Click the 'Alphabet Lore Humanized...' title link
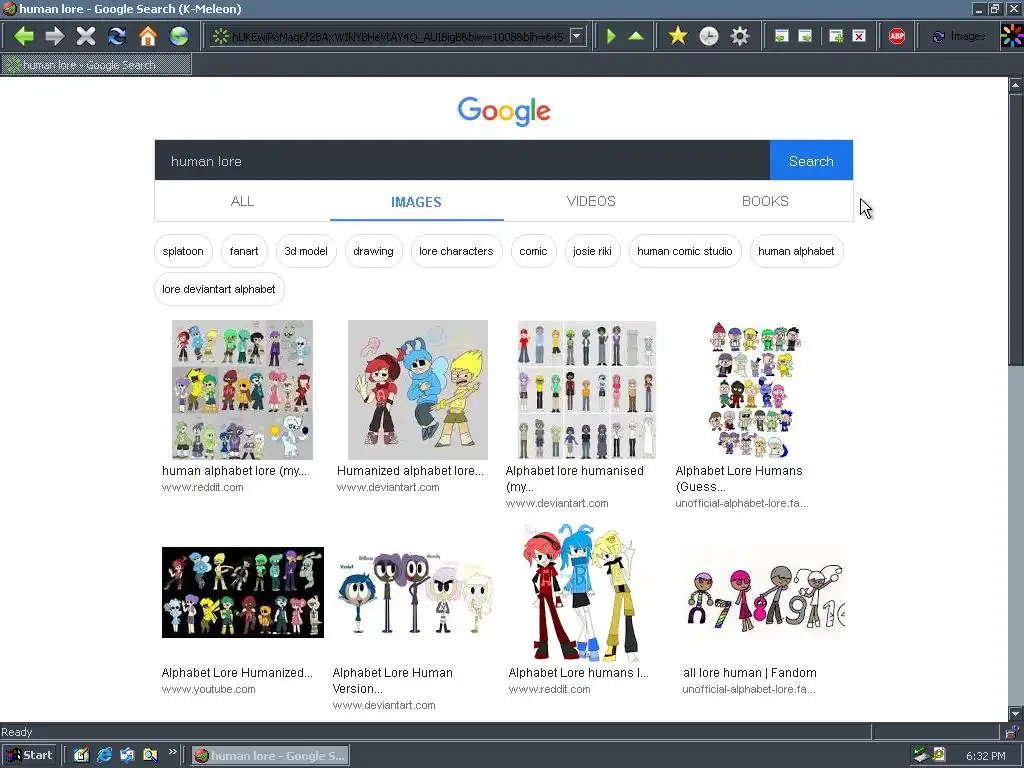The height and width of the screenshot is (768, 1024). click(x=237, y=673)
